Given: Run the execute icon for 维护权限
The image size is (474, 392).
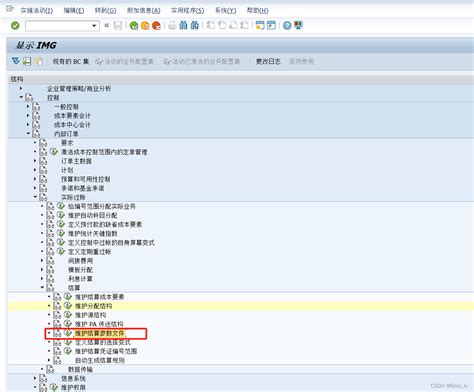Looking at the screenshot, I should [54, 387].
